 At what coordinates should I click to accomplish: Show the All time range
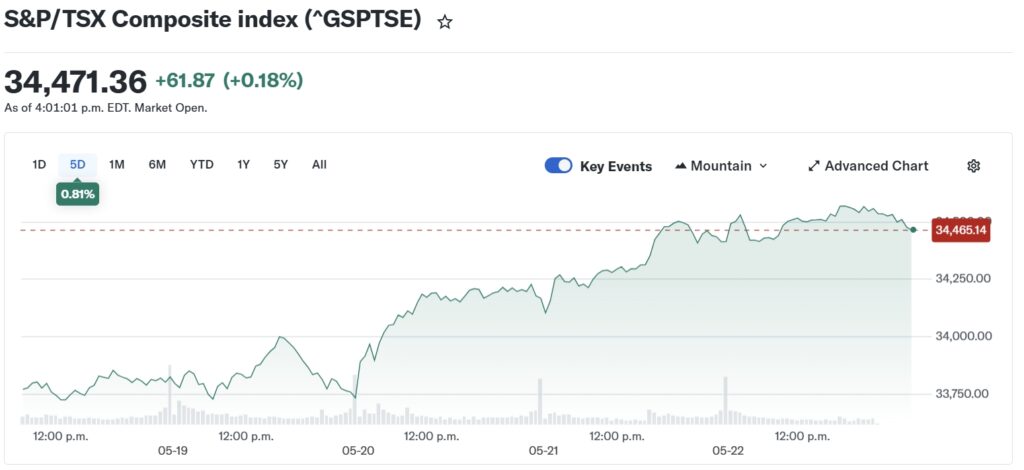tap(319, 164)
